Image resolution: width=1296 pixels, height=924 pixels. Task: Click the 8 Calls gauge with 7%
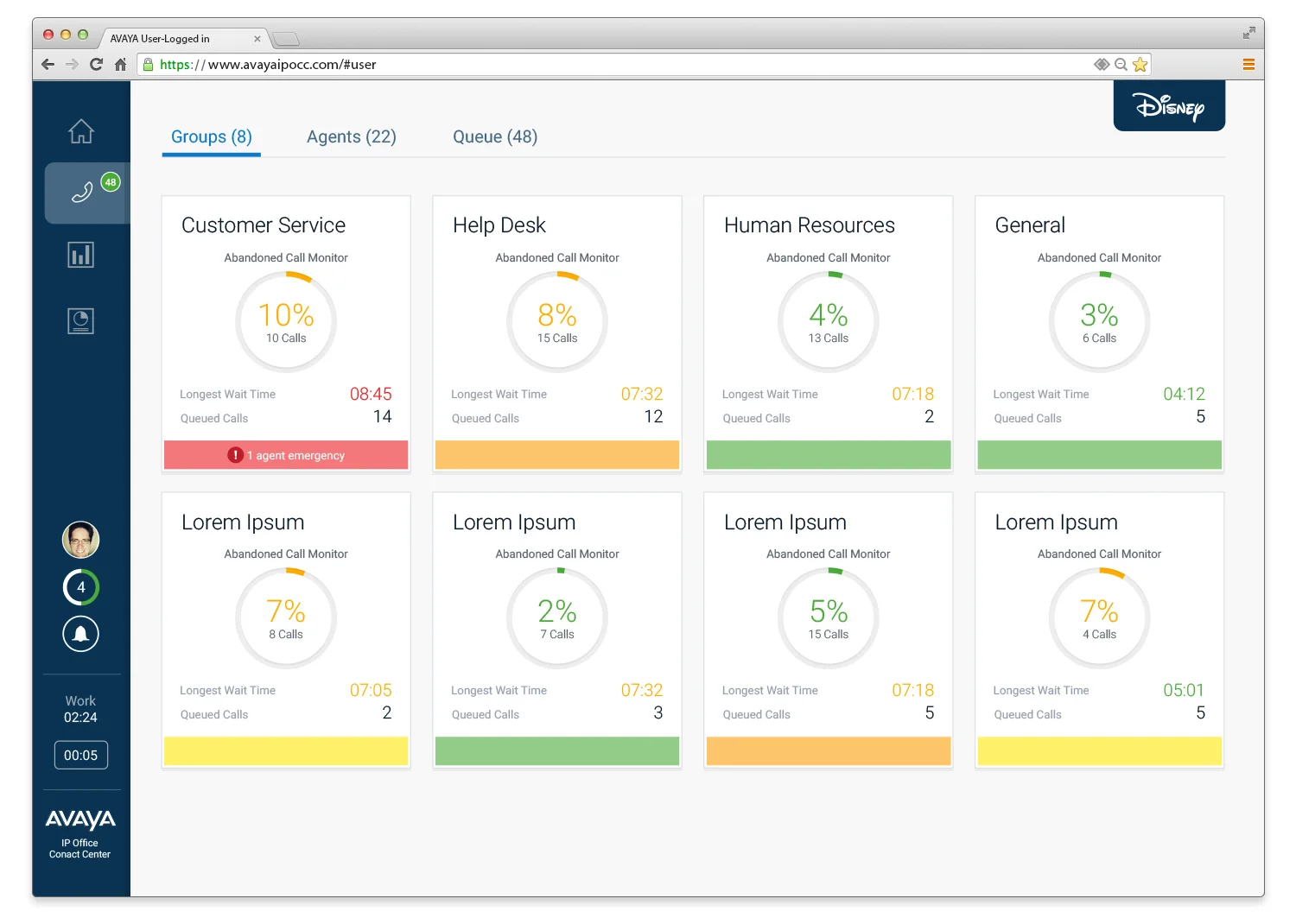pyautogui.click(x=286, y=618)
